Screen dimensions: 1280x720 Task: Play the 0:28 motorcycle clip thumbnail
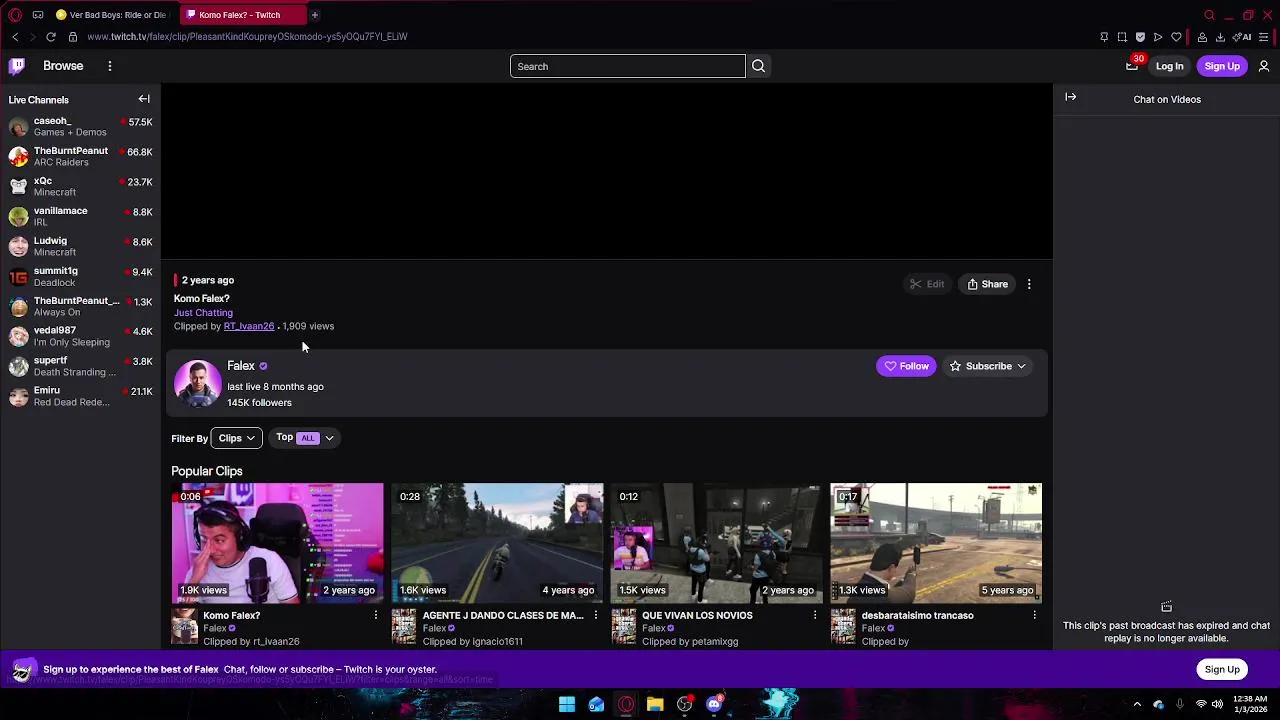point(497,543)
